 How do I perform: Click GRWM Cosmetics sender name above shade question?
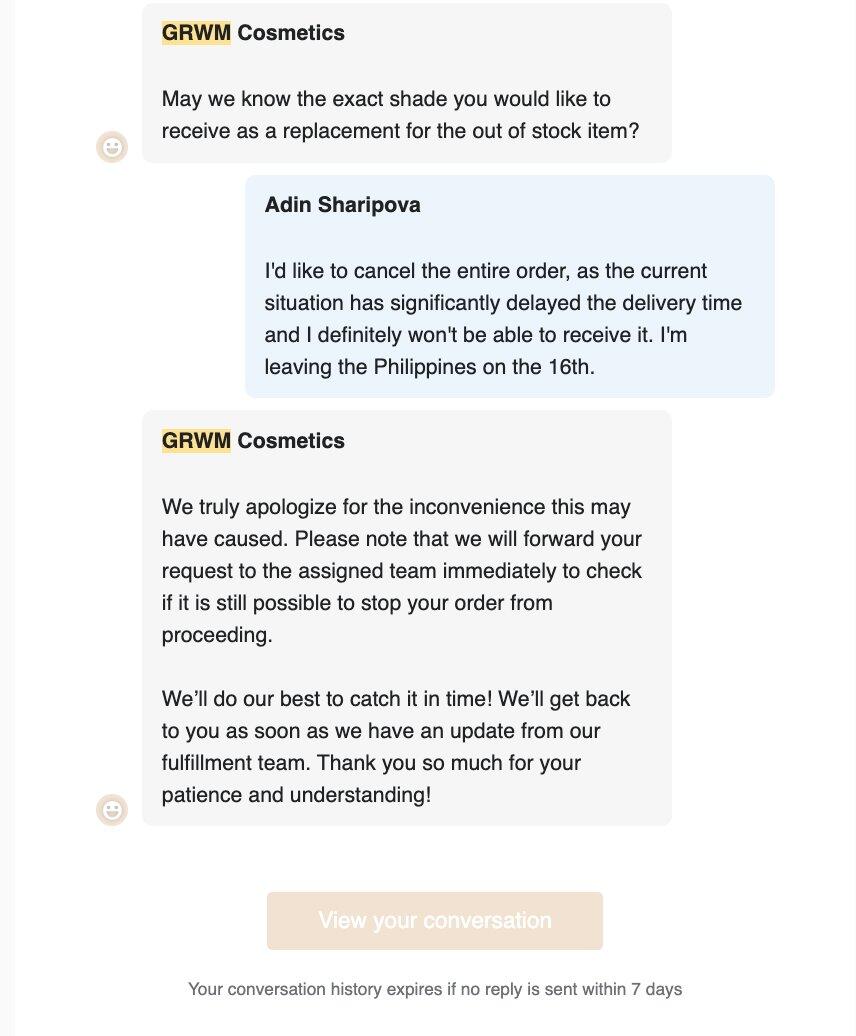253,32
